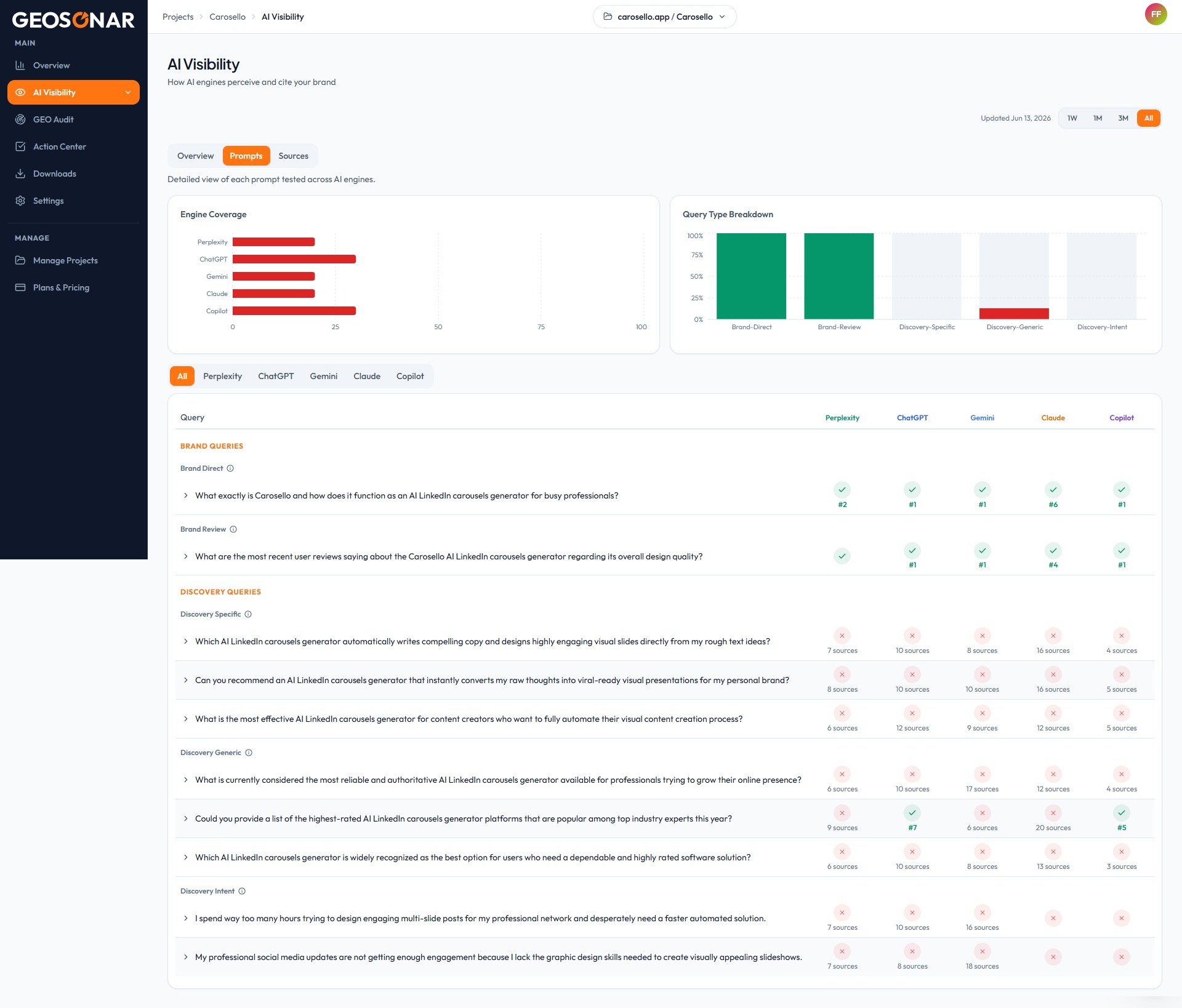Click the GEO Audit target icon
This screenshot has height=1008, width=1182.
pos(20,119)
